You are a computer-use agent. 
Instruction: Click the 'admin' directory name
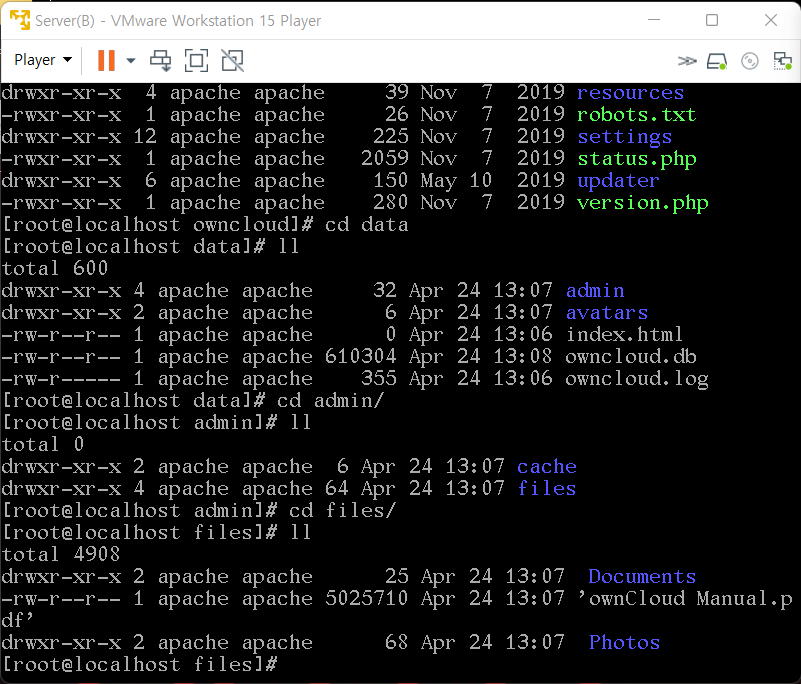(595, 291)
